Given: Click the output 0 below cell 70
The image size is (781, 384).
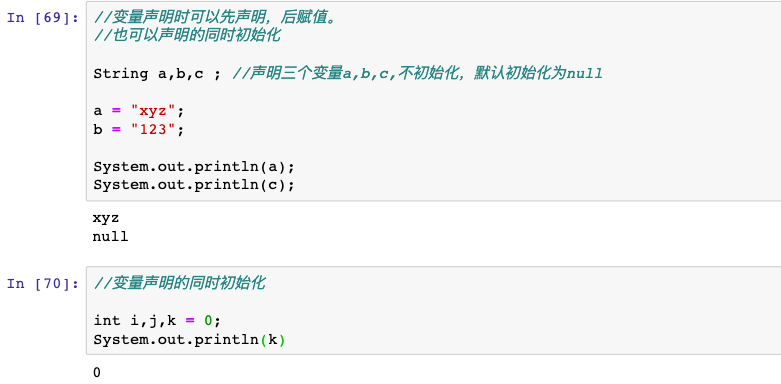Looking at the screenshot, I should [97, 372].
